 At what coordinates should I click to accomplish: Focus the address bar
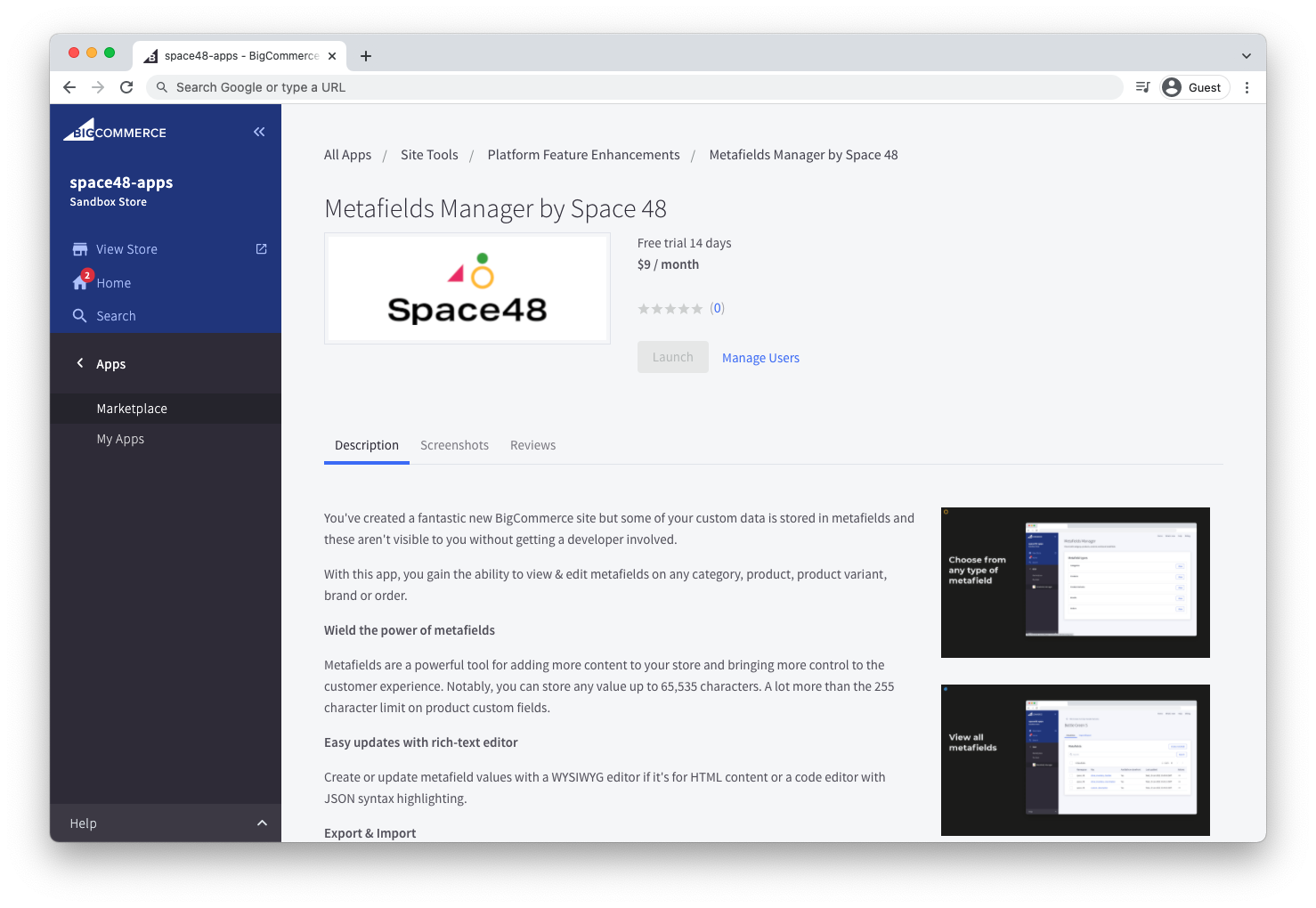[634, 87]
